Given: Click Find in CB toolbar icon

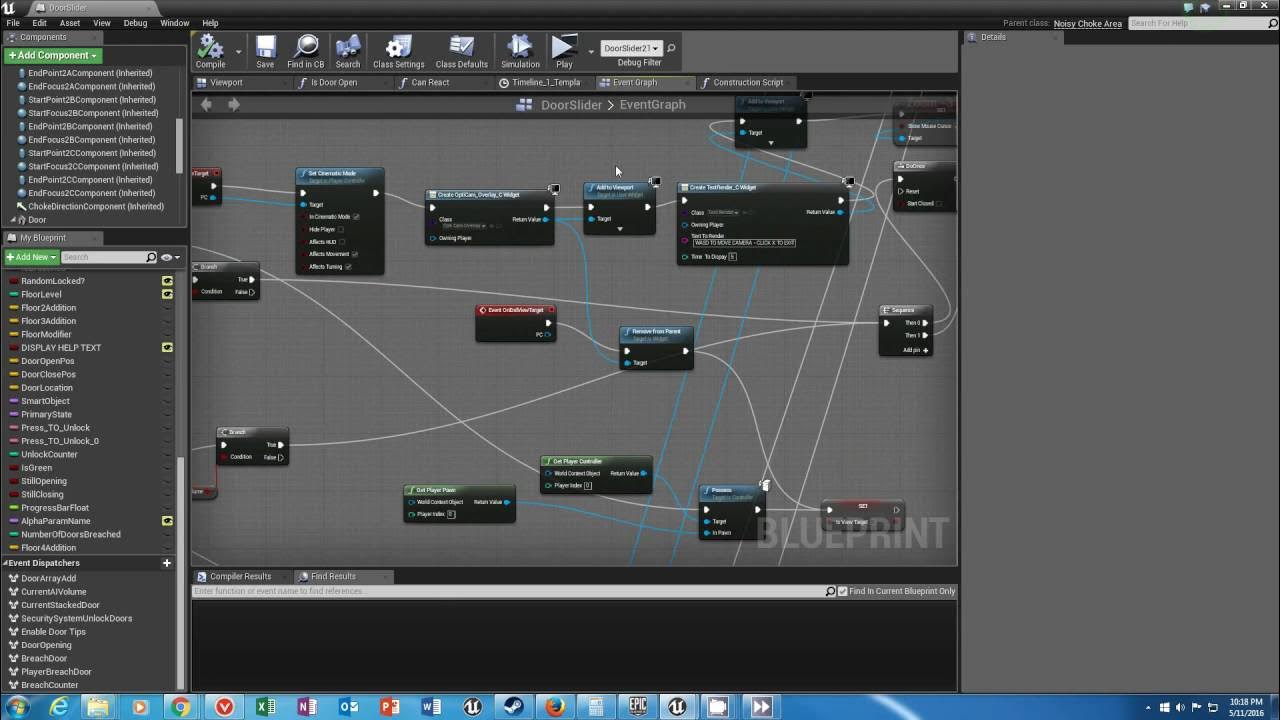Looking at the screenshot, I should [306, 52].
